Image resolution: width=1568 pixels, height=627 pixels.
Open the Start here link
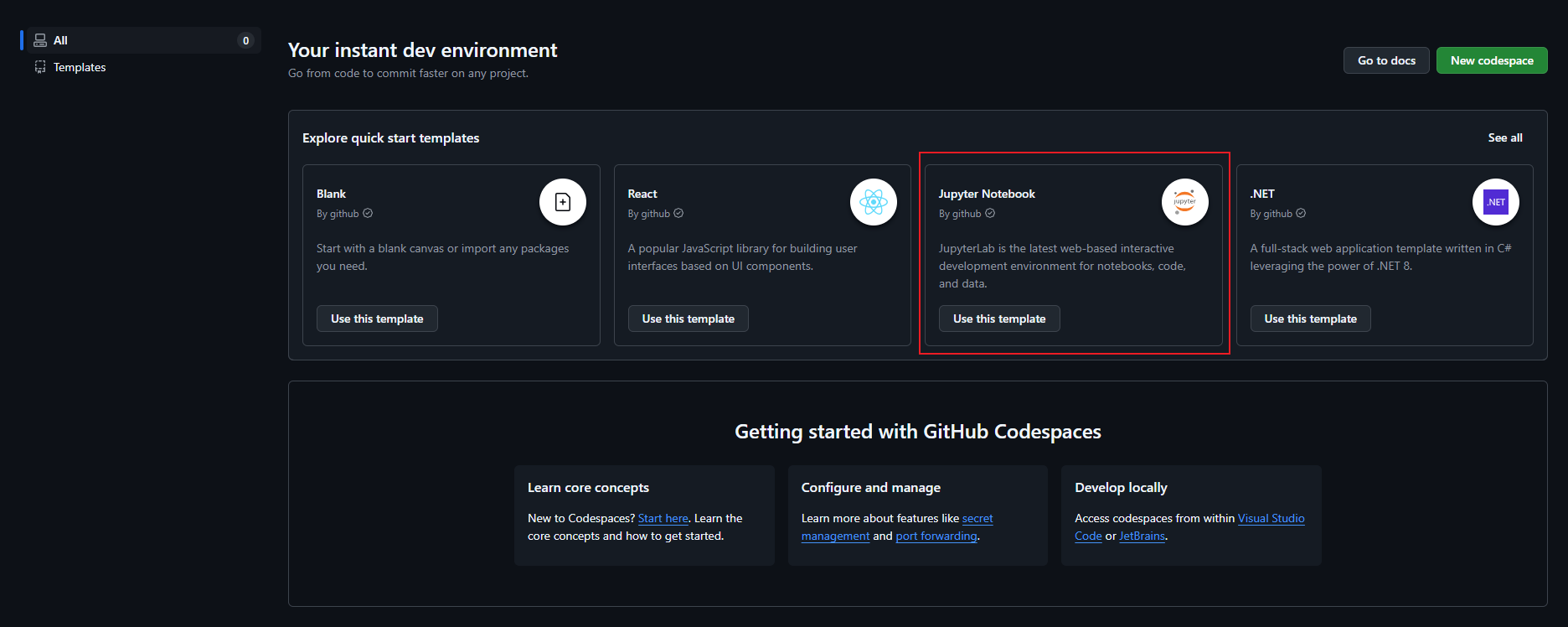point(663,519)
